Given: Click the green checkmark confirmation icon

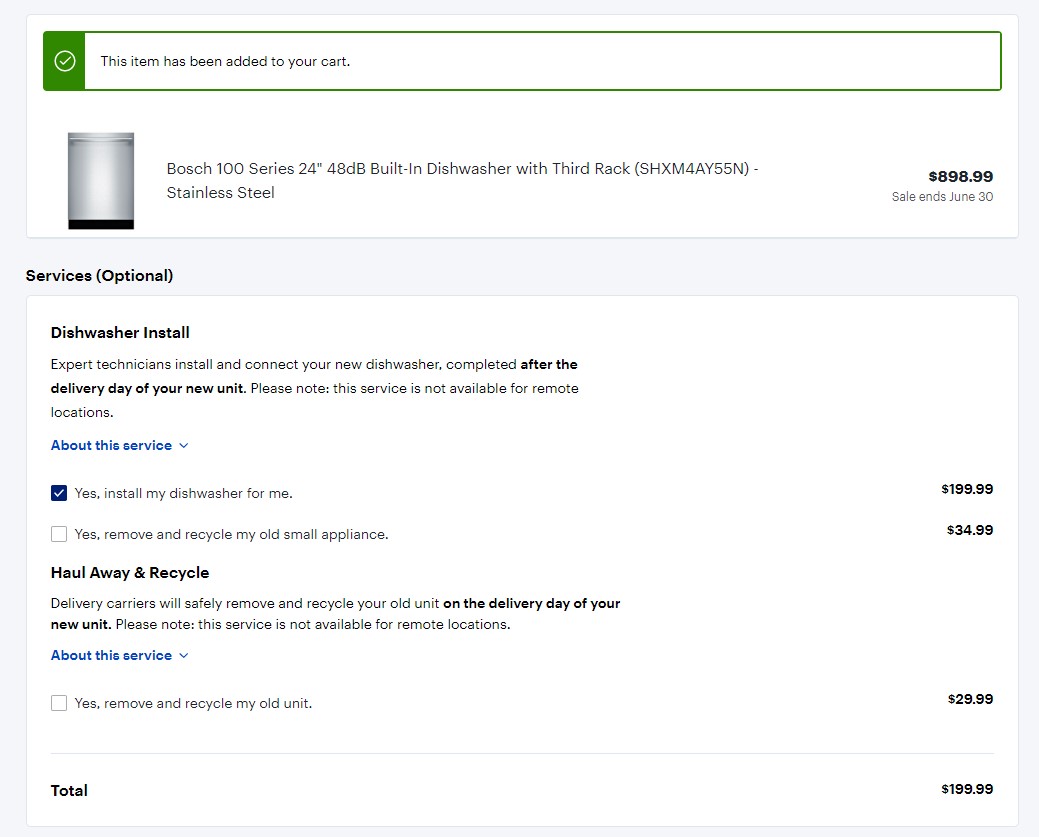Looking at the screenshot, I should click(64, 61).
